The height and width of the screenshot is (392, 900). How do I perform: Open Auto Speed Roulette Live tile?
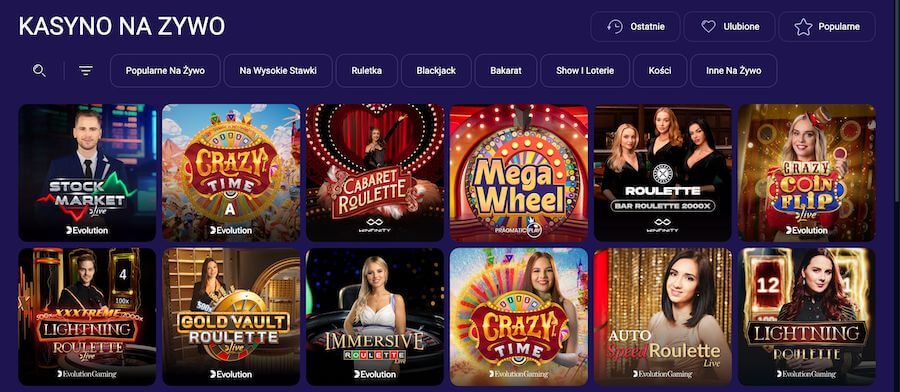coord(662,317)
